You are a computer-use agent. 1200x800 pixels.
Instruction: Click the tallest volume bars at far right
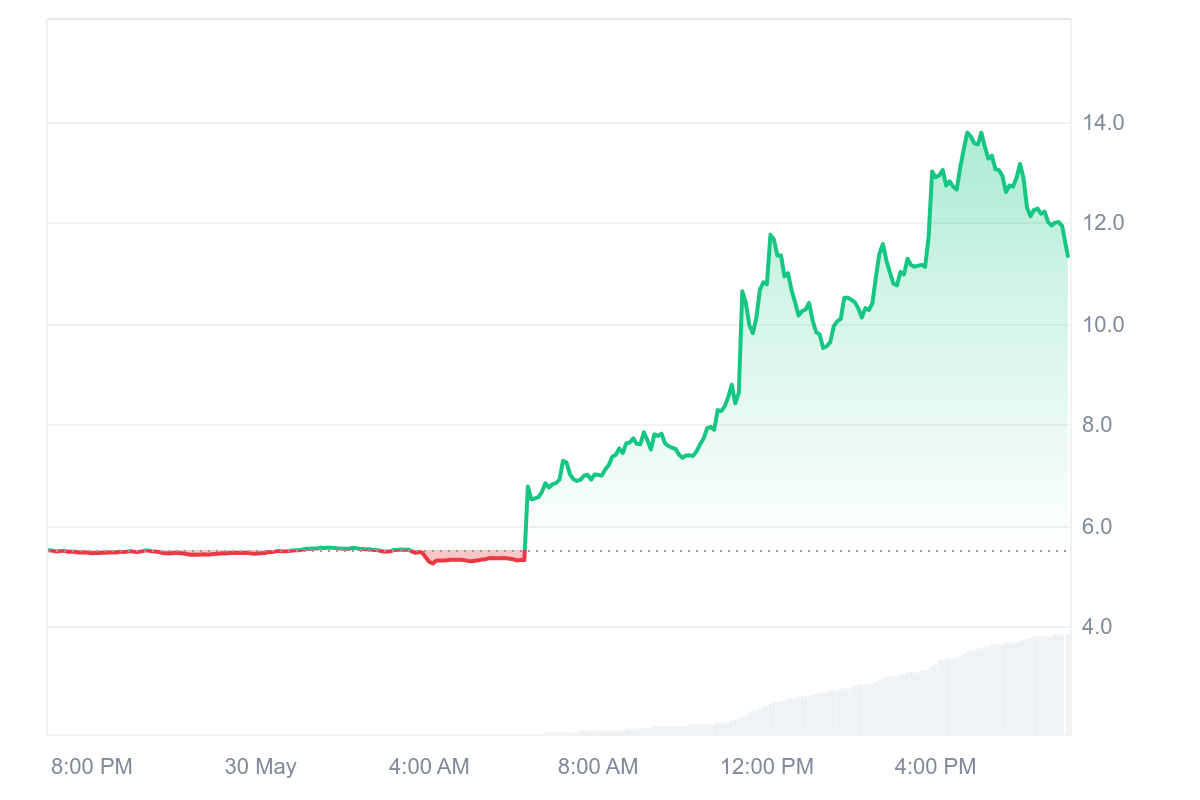pyautogui.click(x=1060, y=685)
